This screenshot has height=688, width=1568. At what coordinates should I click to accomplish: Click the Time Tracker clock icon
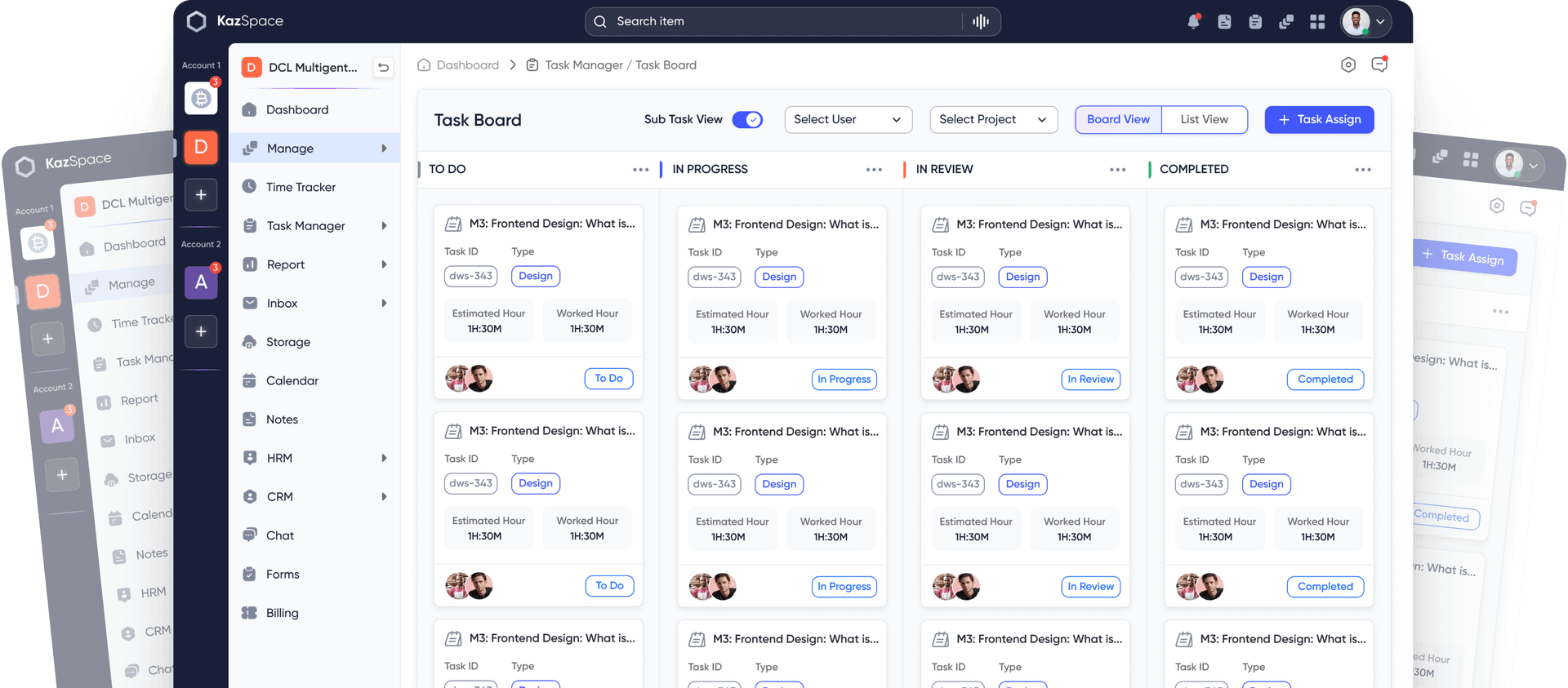(x=250, y=186)
